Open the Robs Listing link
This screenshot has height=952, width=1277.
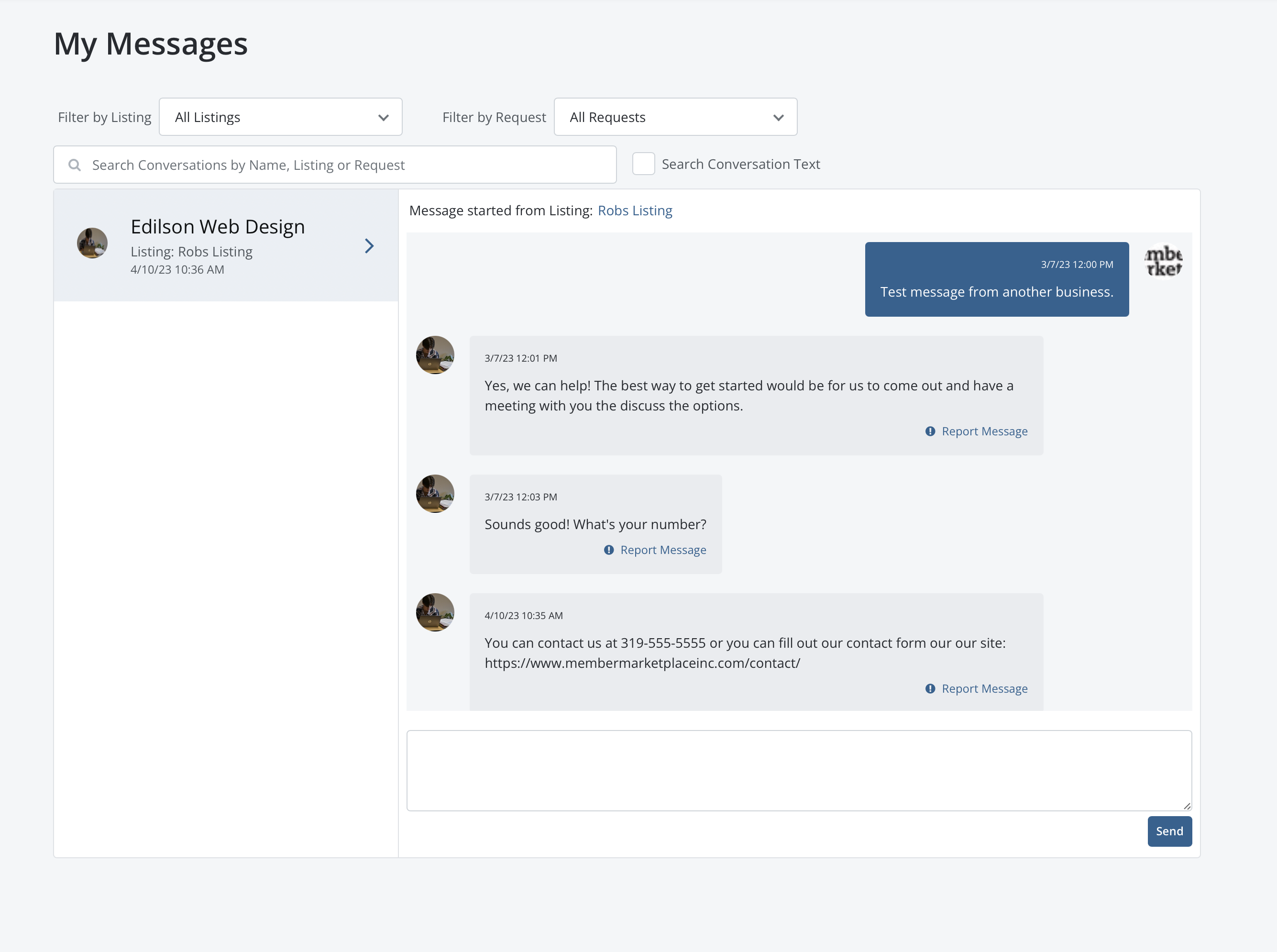[635, 210]
